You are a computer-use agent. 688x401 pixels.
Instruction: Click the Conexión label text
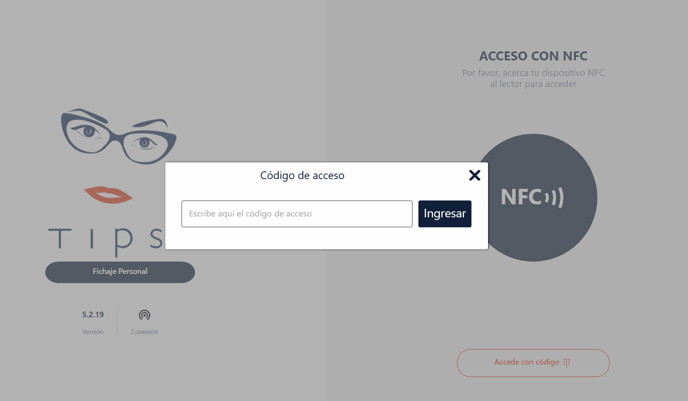144,332
